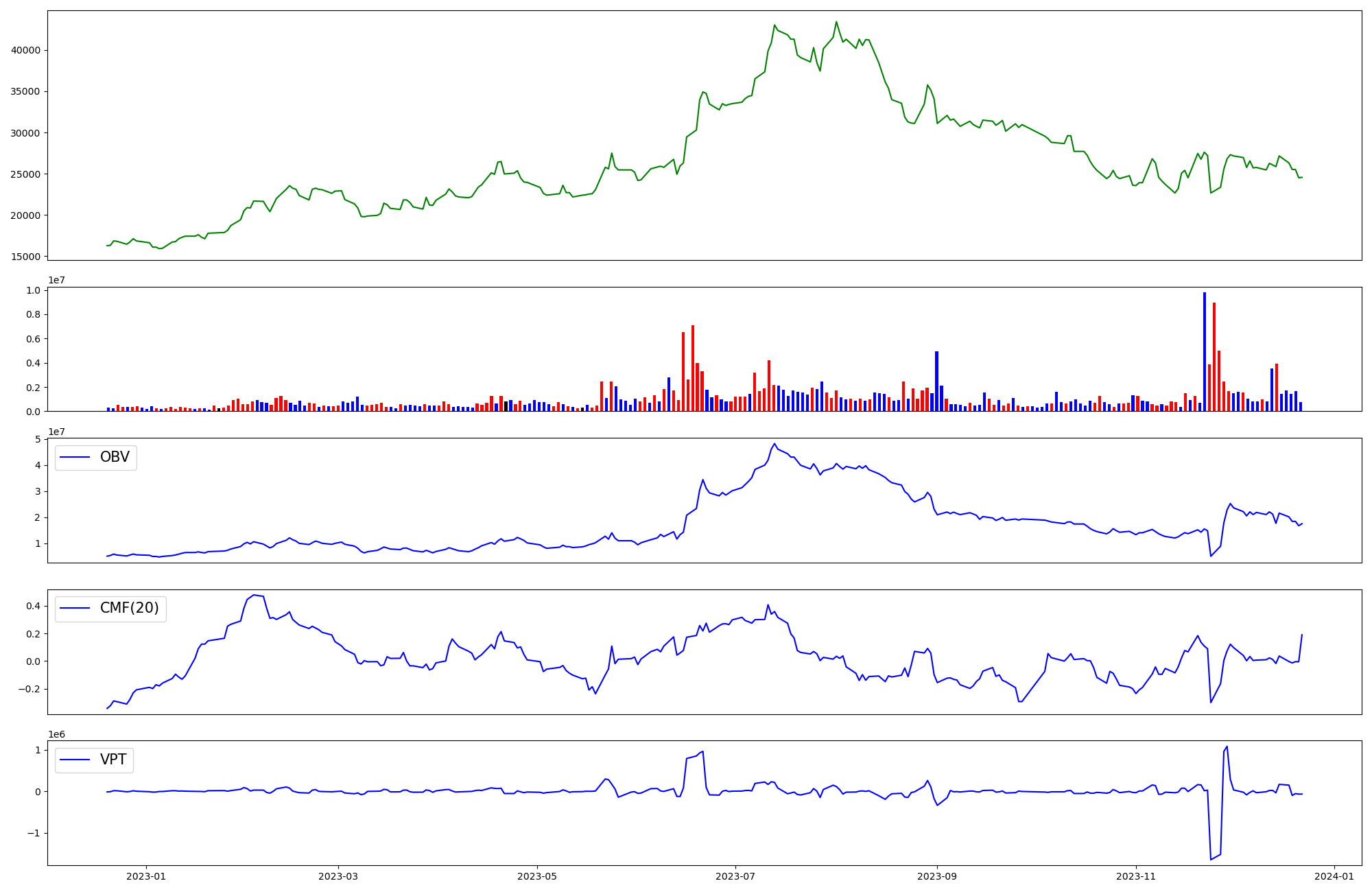This screenshot has width=1372, height=892.
Task: Click the 1e6 exponent label above VPT chart
Action: tap(56, 734)
